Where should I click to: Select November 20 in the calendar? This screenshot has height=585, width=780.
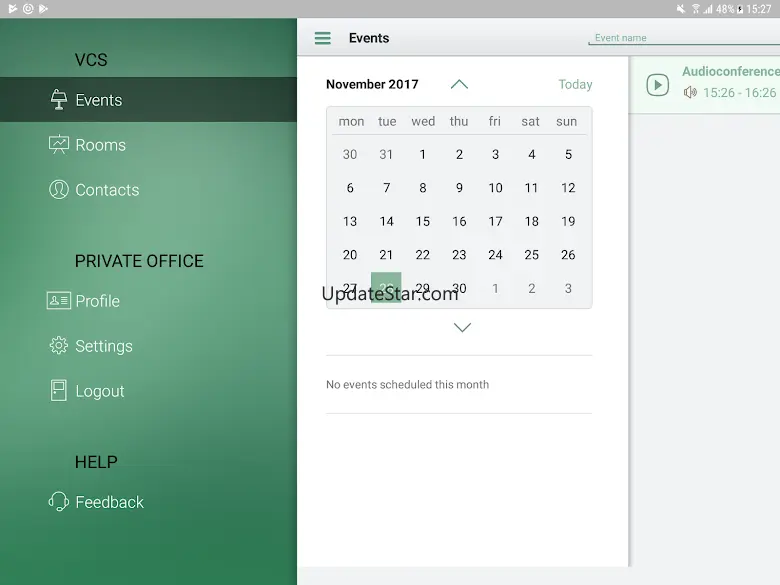click(350, 255)
